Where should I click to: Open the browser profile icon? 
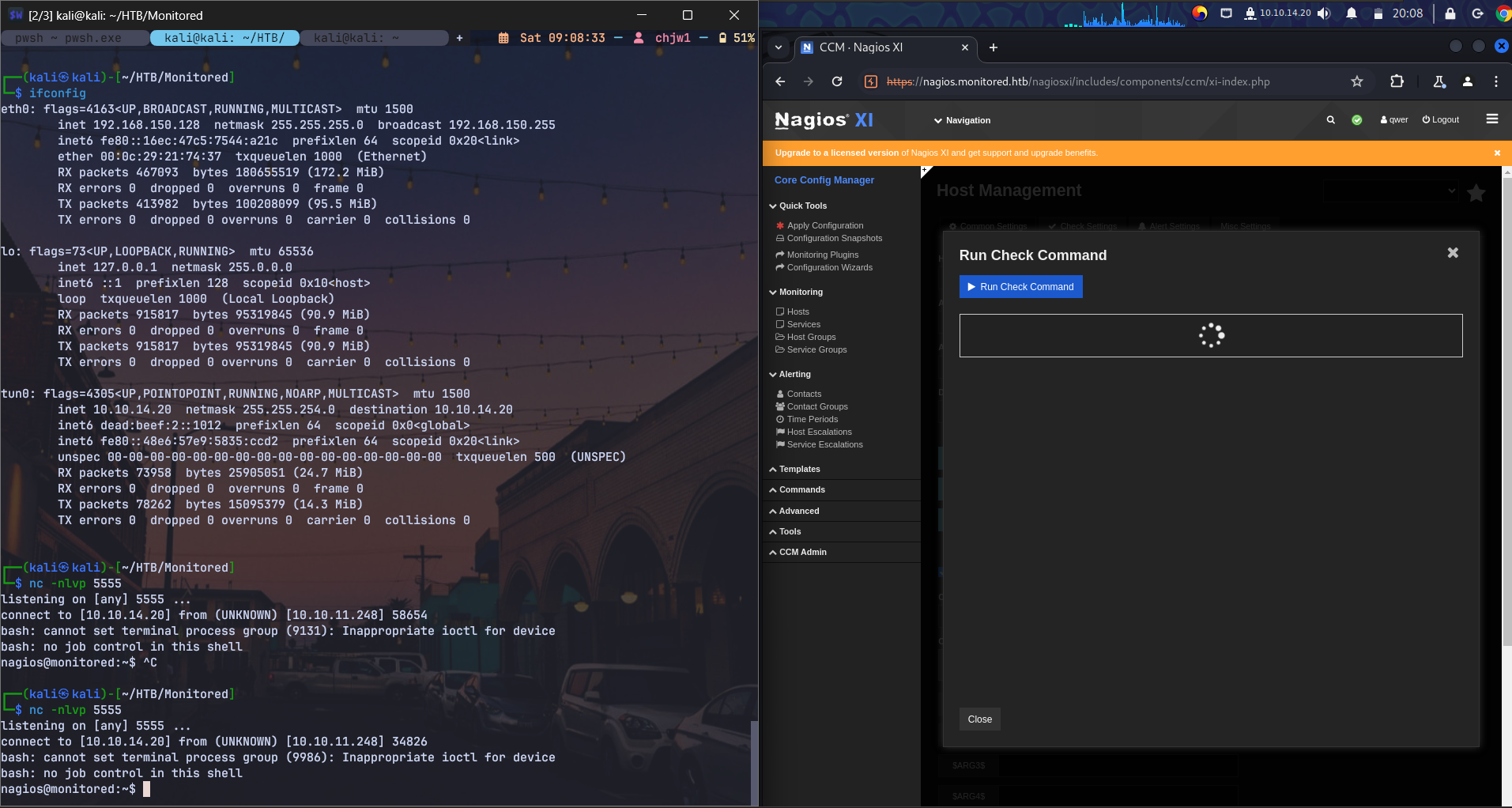(1468, 81)
